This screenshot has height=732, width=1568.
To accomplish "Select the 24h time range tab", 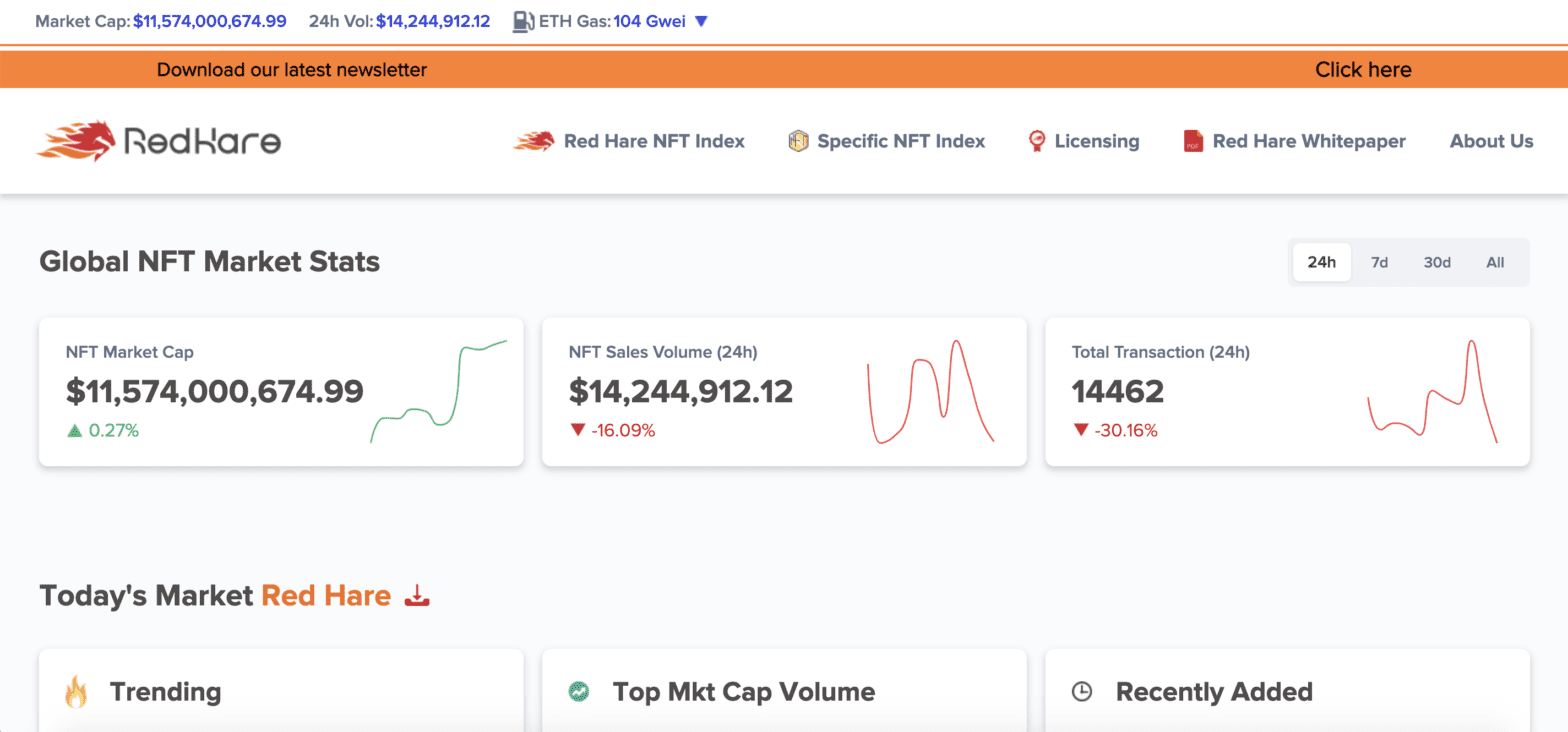I will coord(1321,262).
